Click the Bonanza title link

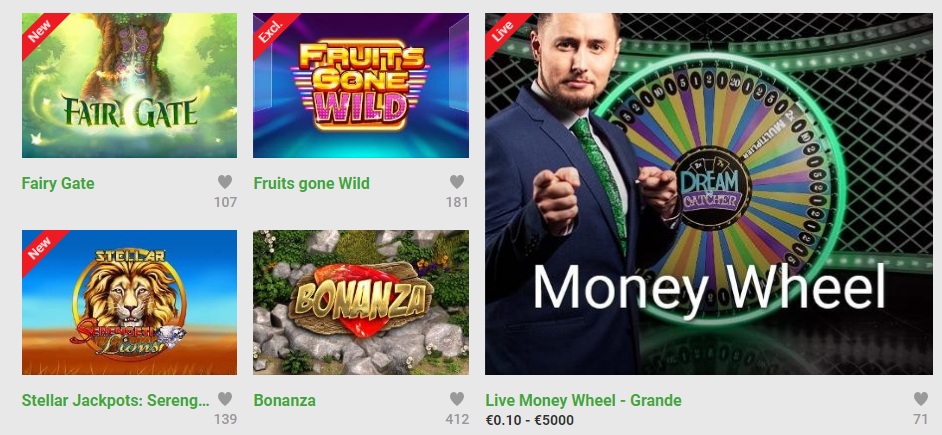284,400
